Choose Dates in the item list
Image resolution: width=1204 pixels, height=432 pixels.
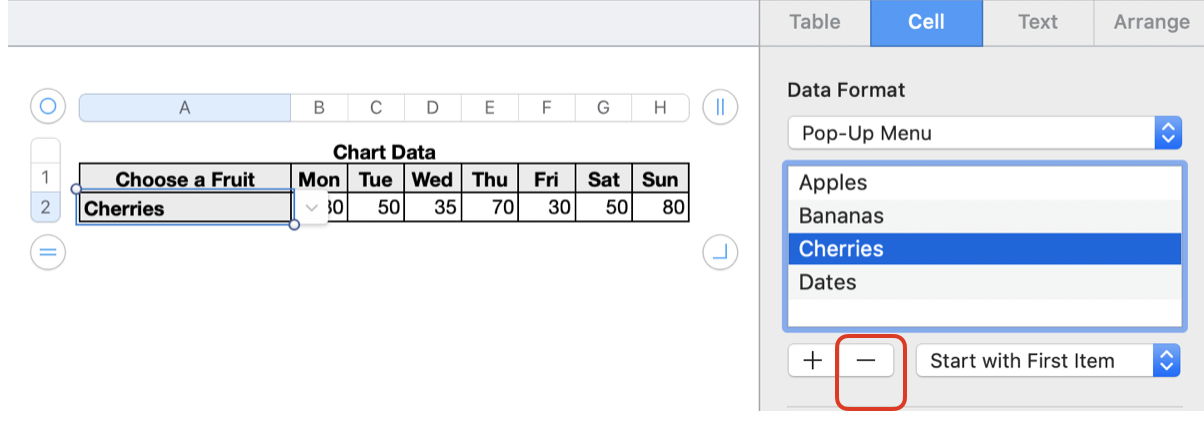tap(984, 282)
